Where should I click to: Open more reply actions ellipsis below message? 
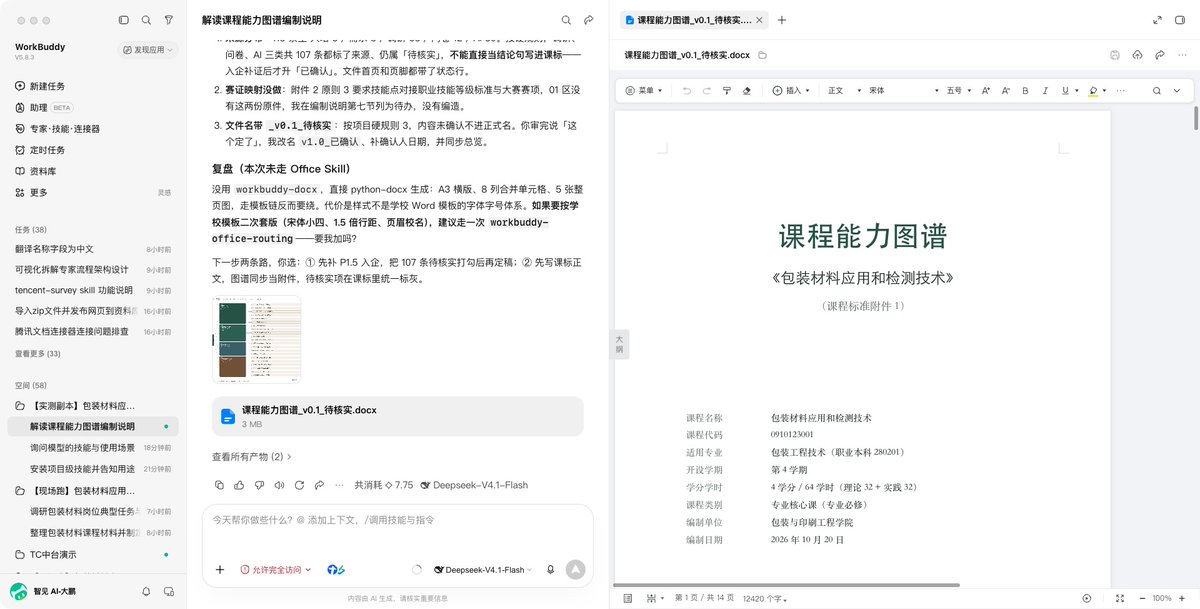[x=339, y=485]
